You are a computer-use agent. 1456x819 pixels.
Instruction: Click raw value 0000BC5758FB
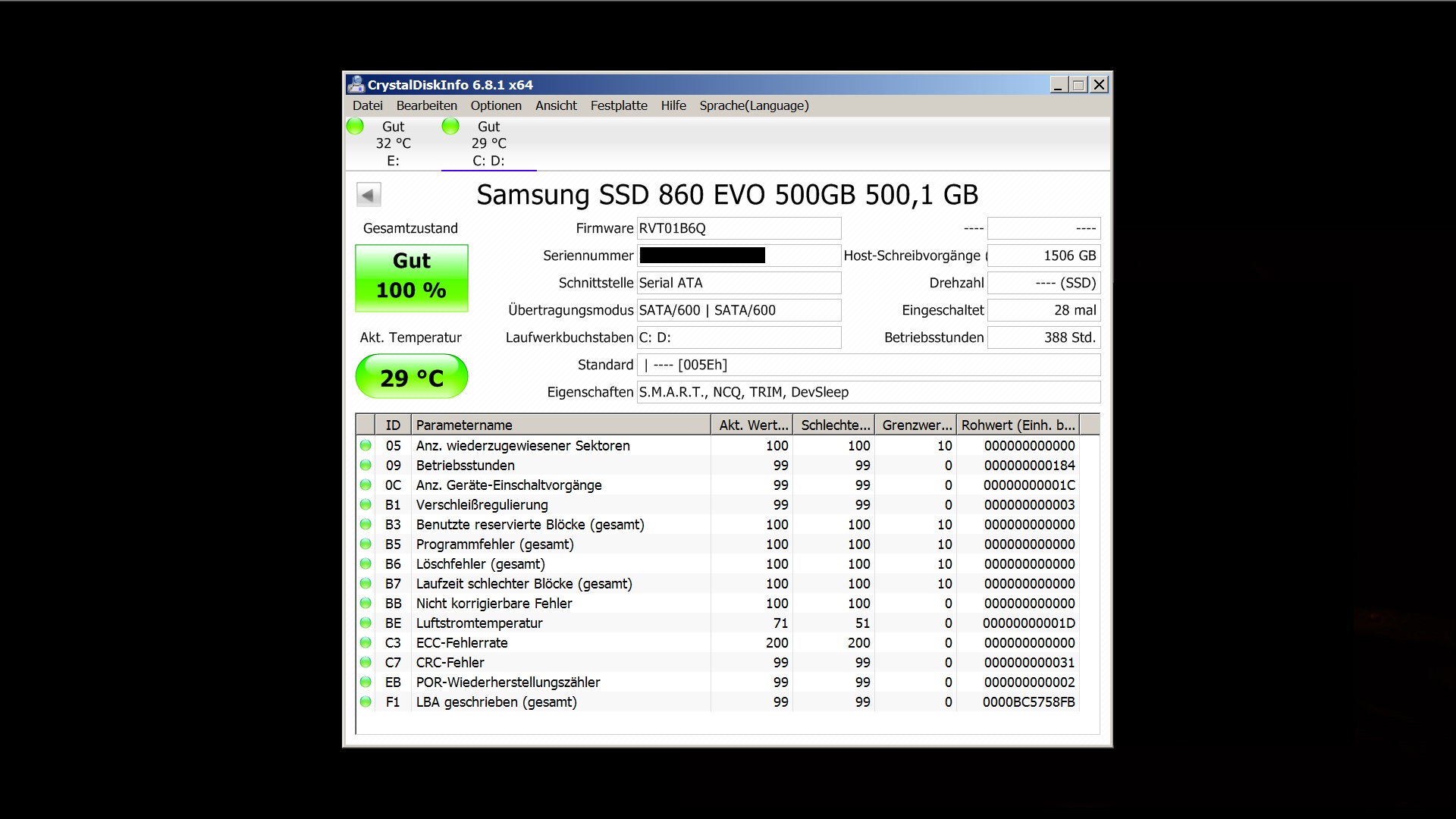coord(1029,702)
